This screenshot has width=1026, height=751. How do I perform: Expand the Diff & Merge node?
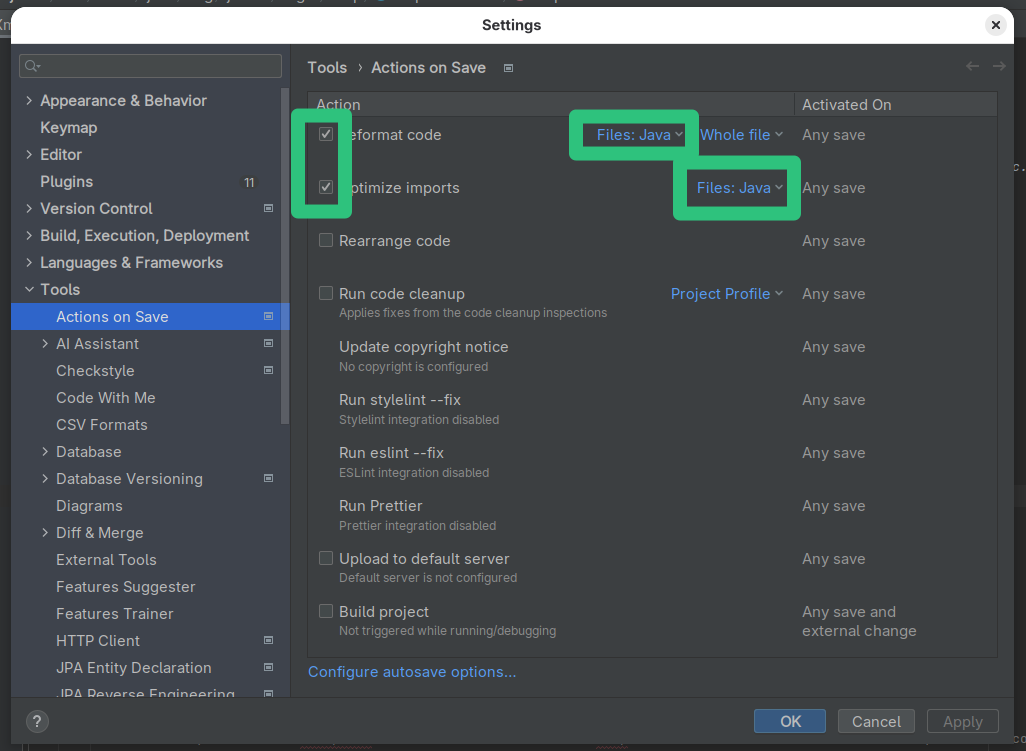point(44,533)
